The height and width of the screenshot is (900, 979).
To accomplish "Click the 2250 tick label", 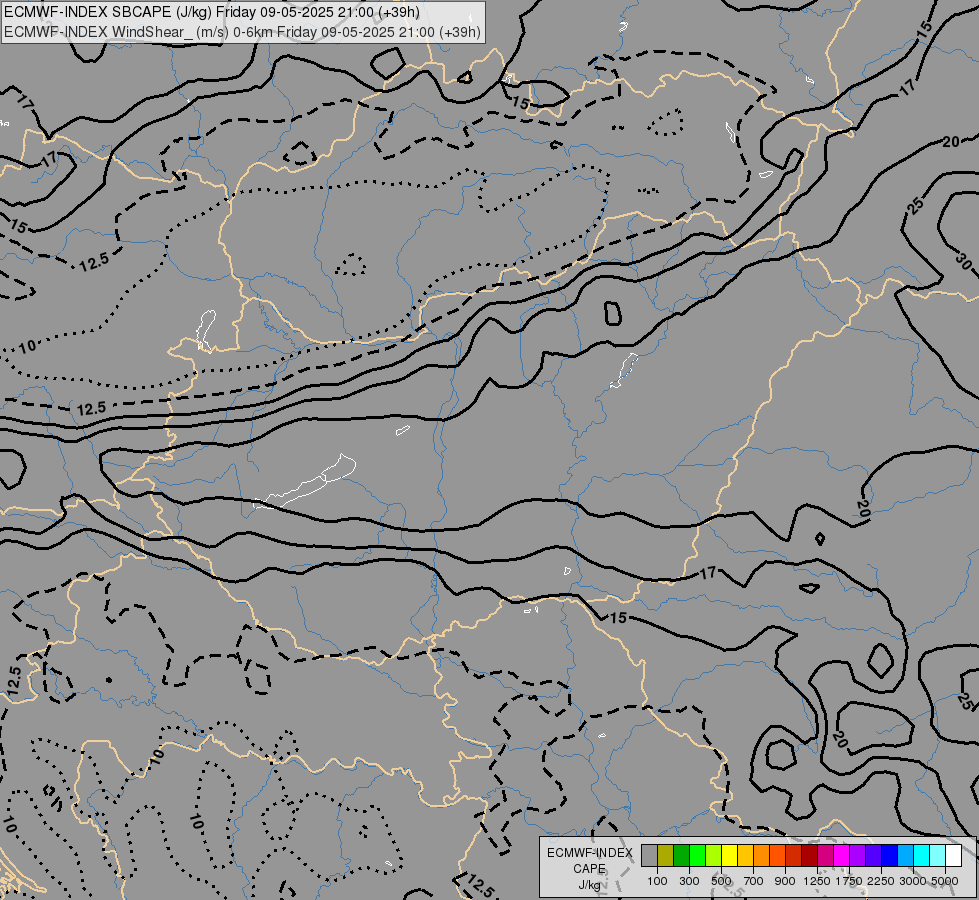I will [881, 881].
